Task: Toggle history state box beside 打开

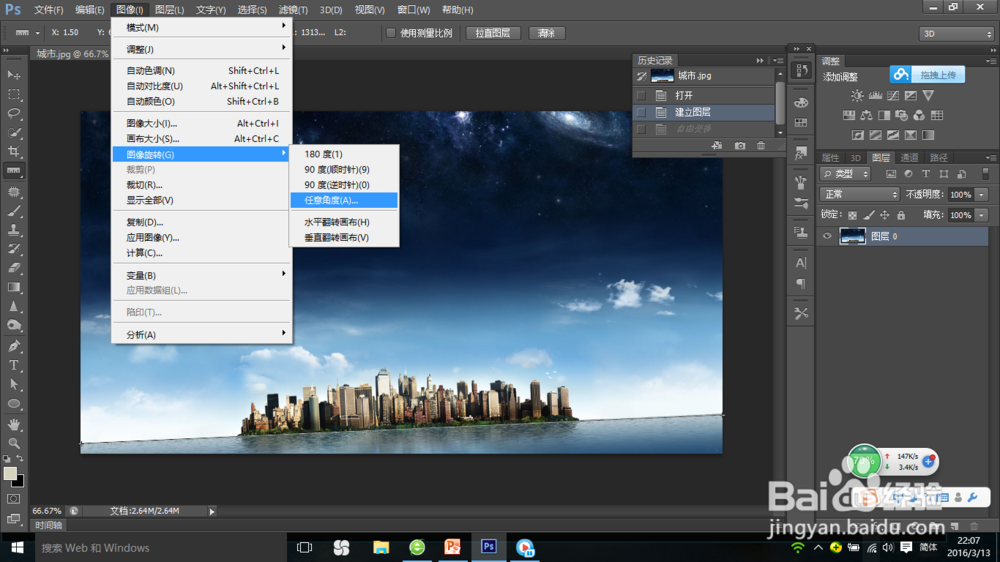Action: pos(641,96)
